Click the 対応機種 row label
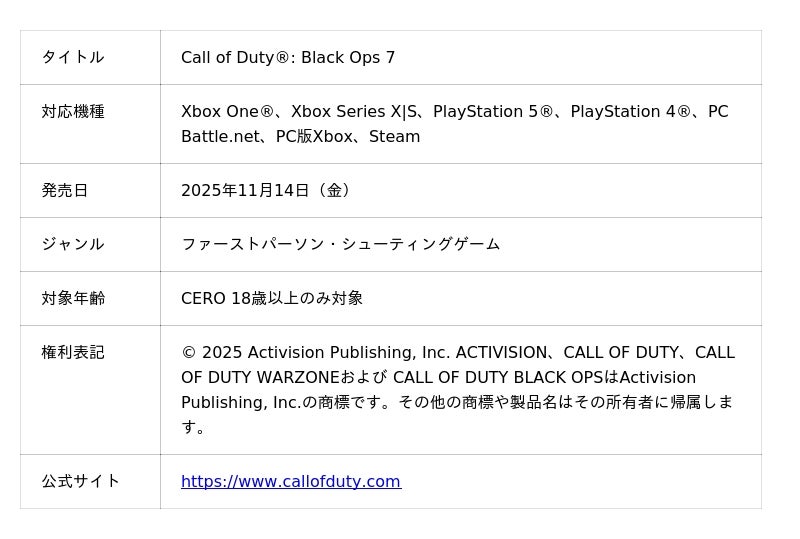The width and height of the screenshot is (800, 539). point(72,112)
